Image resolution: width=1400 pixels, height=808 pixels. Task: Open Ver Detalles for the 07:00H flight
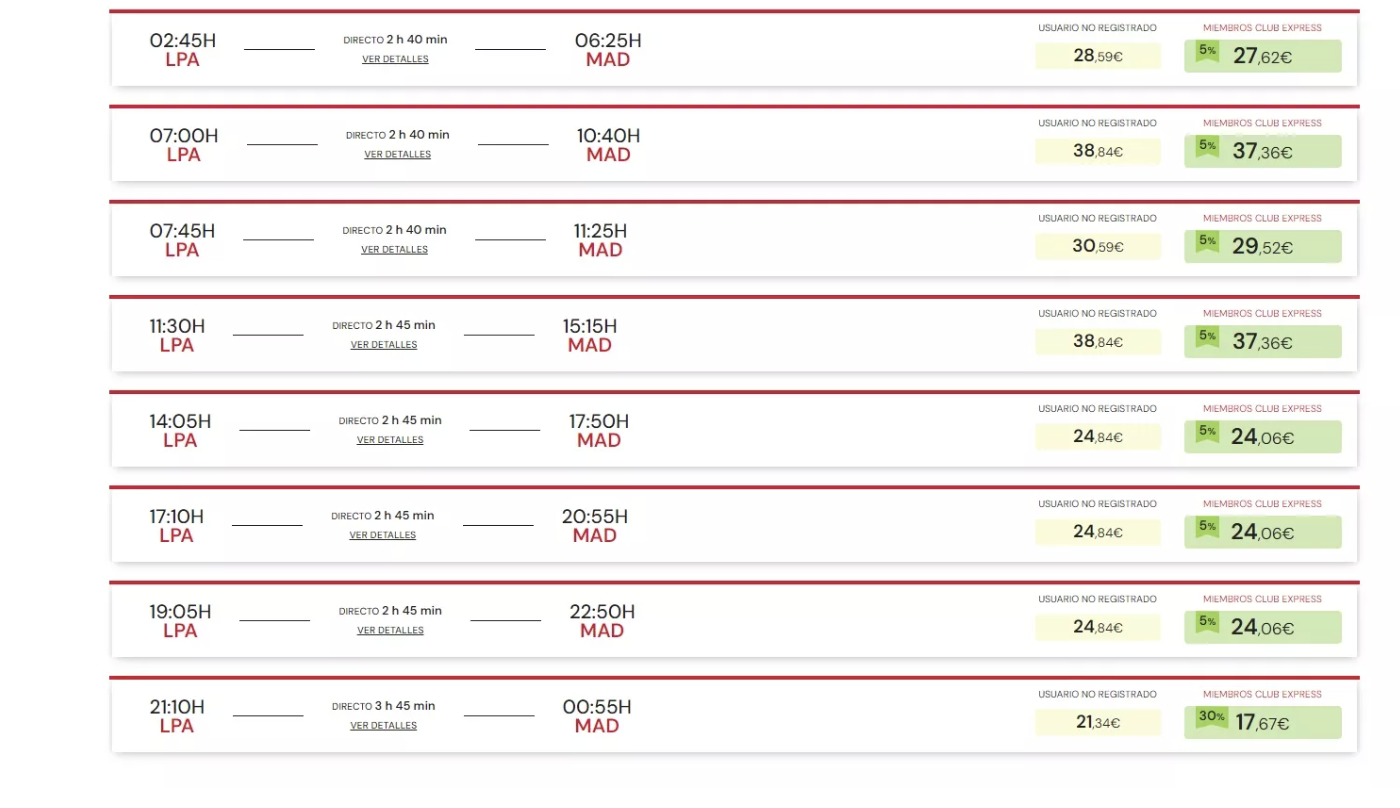(x=397, y=155)
